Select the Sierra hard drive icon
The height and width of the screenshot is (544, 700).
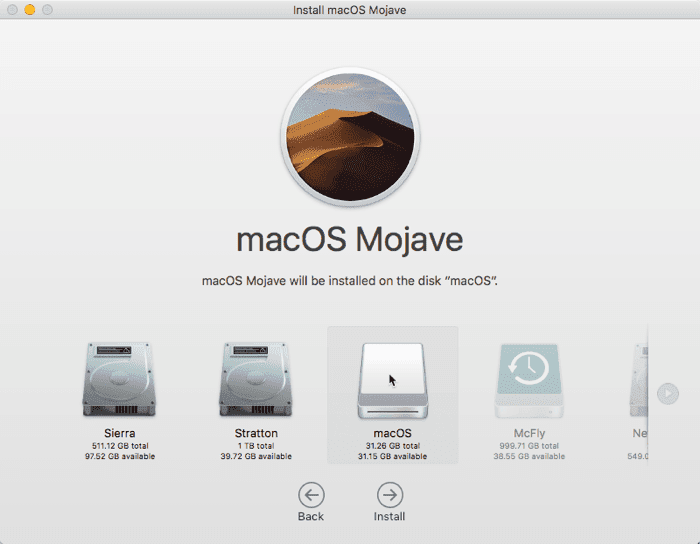119,380
